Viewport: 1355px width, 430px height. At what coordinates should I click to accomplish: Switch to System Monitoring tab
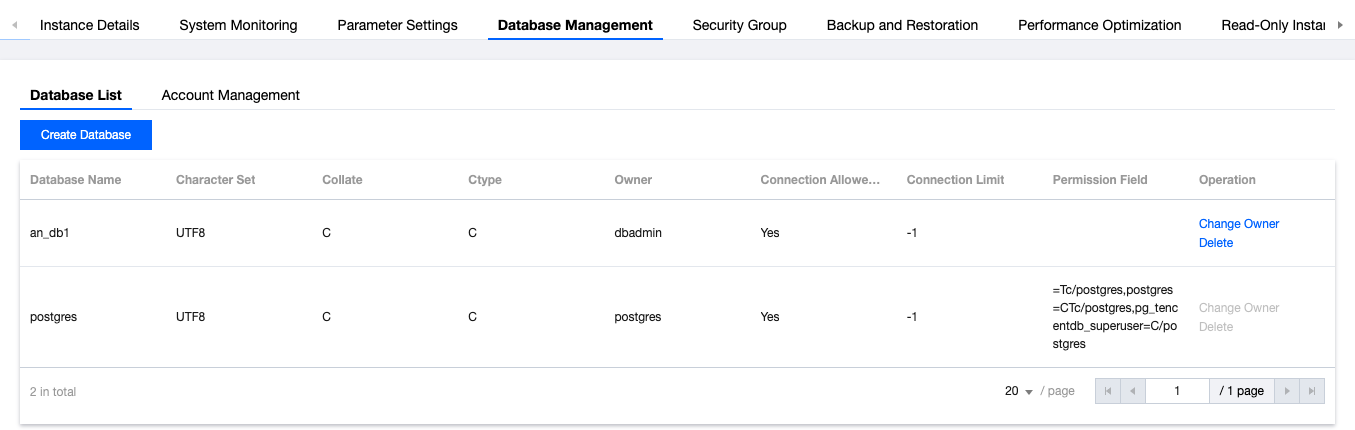click(x=238, y=25)
